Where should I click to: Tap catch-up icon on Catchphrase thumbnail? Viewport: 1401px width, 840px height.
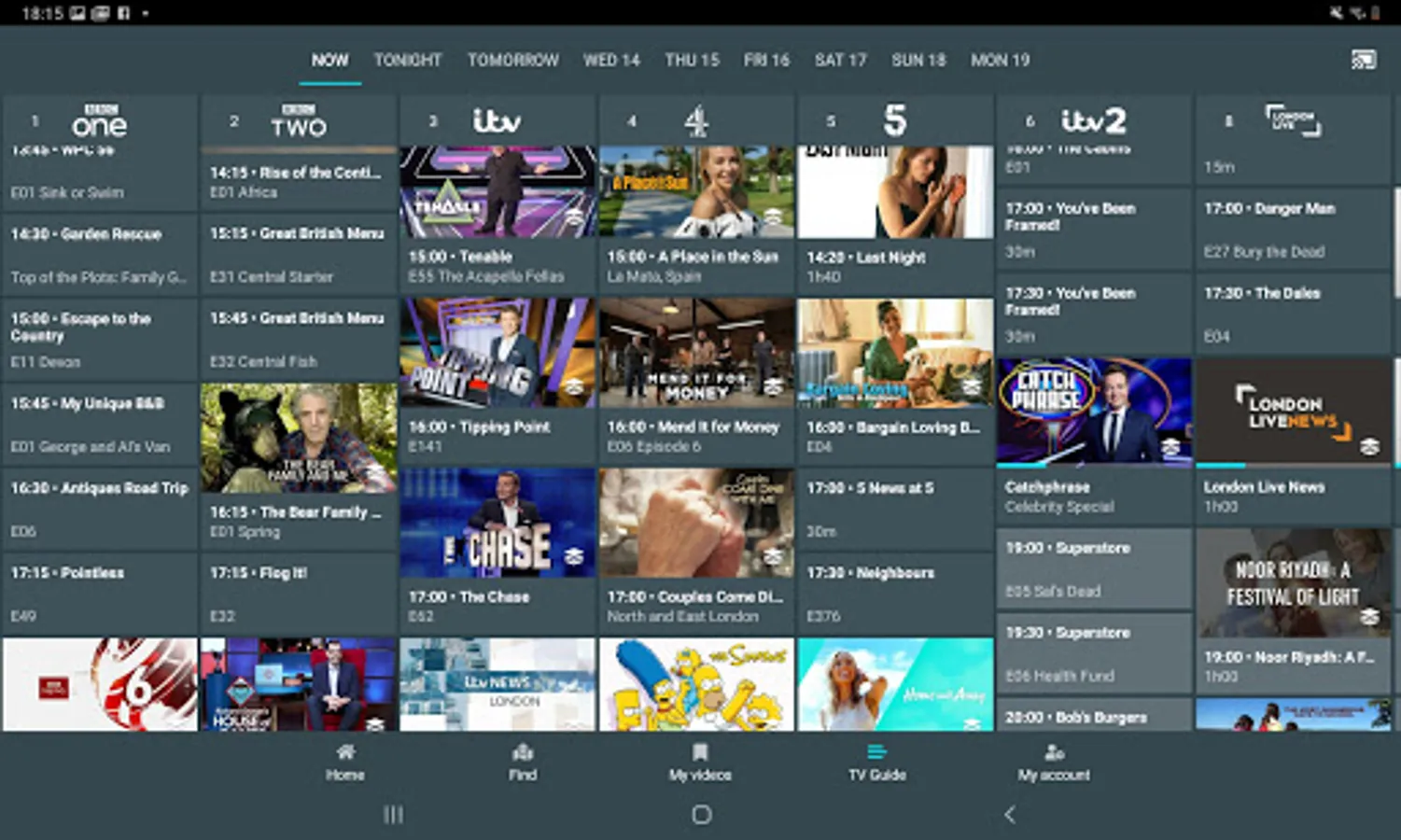pyautogui.click(x=1170, y=447)
